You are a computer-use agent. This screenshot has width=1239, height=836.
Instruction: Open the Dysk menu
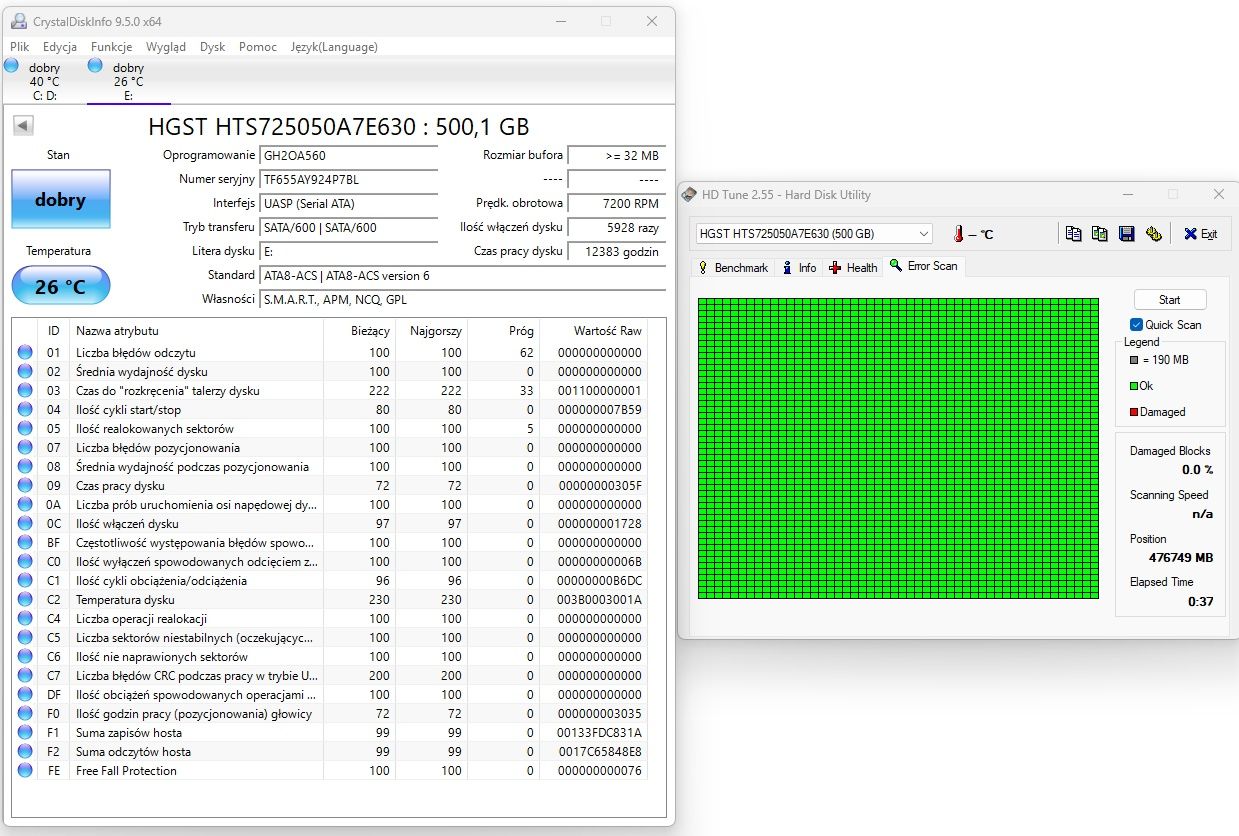pos(212,47)
